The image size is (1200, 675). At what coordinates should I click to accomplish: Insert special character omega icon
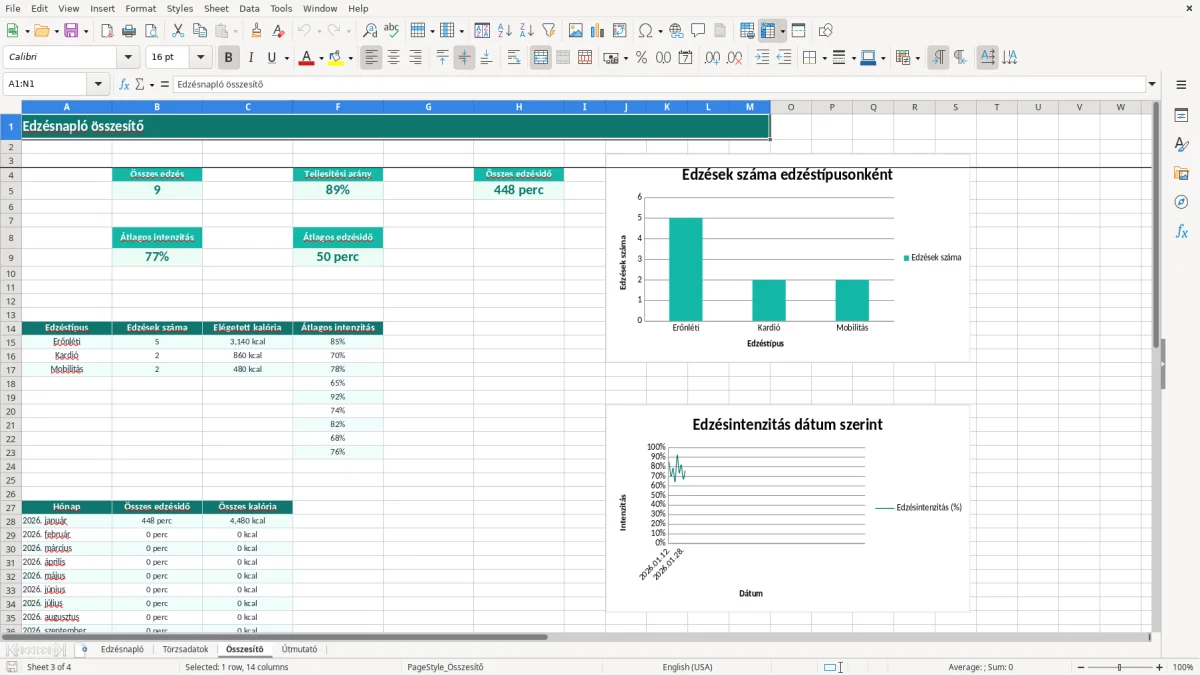(x=645, y=31)
